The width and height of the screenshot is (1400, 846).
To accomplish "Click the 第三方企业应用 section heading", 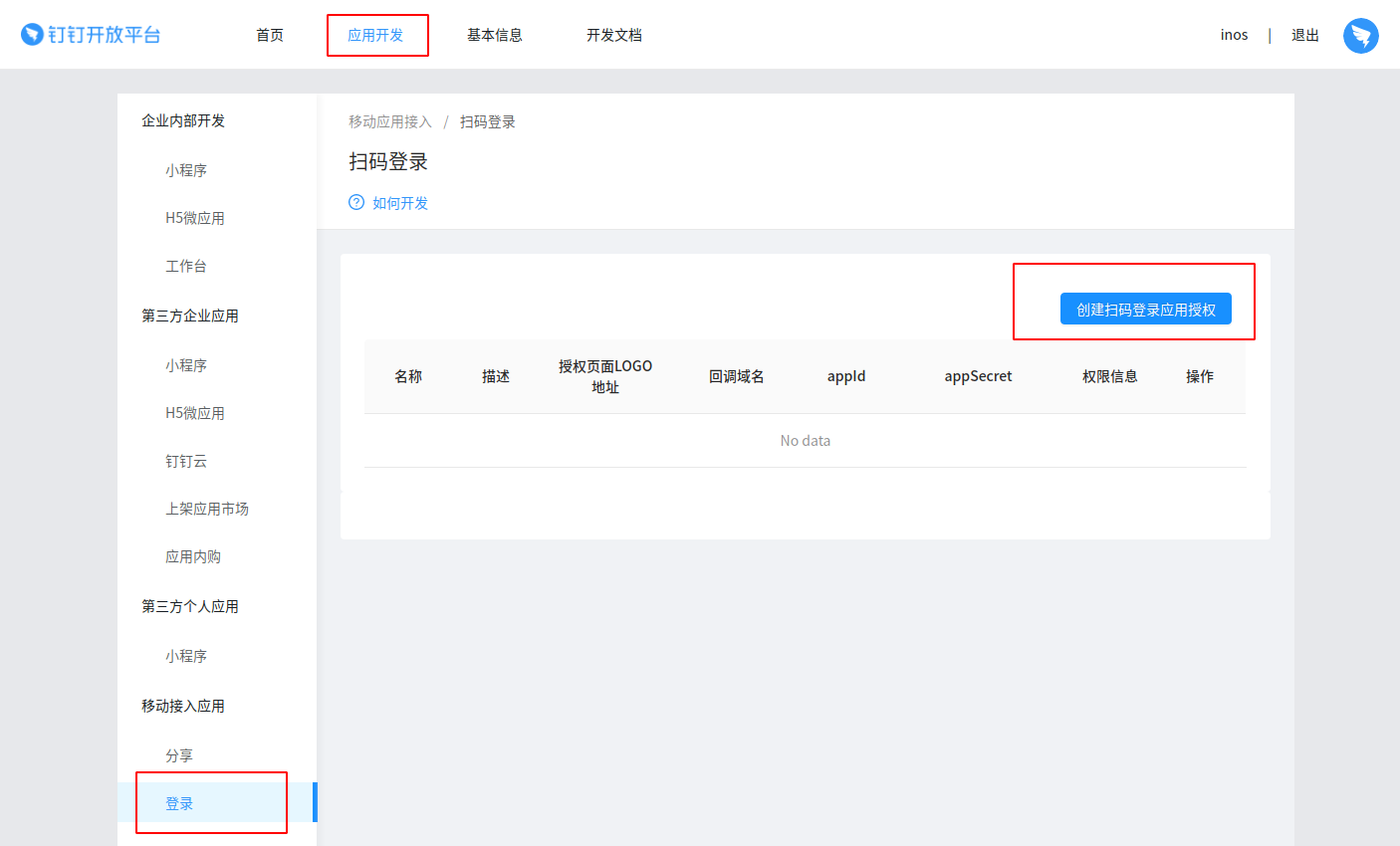I will [190, 316].
